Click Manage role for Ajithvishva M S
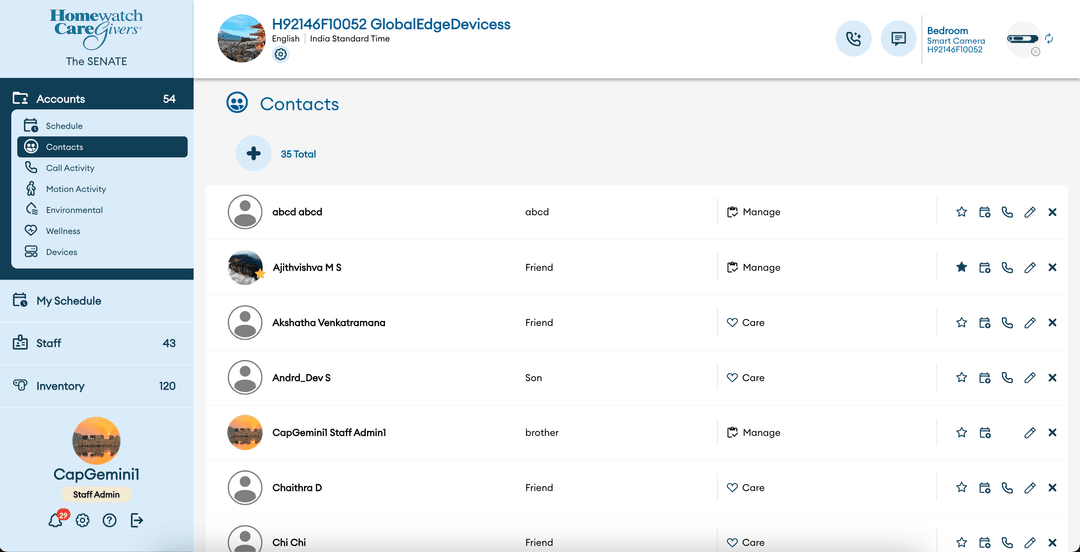 click(754, 267)
